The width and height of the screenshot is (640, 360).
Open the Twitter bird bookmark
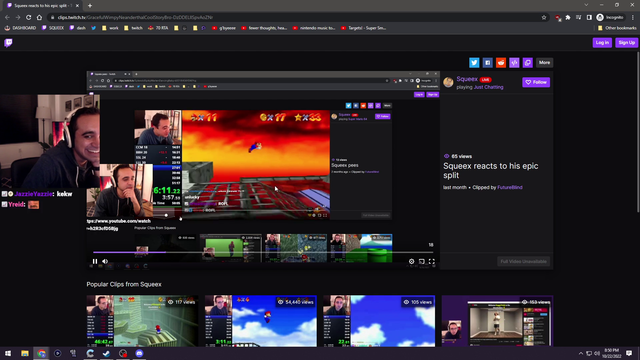coord(93,28)
